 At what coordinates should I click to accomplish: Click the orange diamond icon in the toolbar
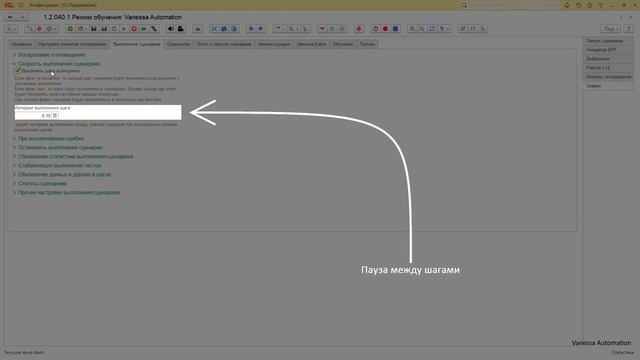tap(40, 29)
